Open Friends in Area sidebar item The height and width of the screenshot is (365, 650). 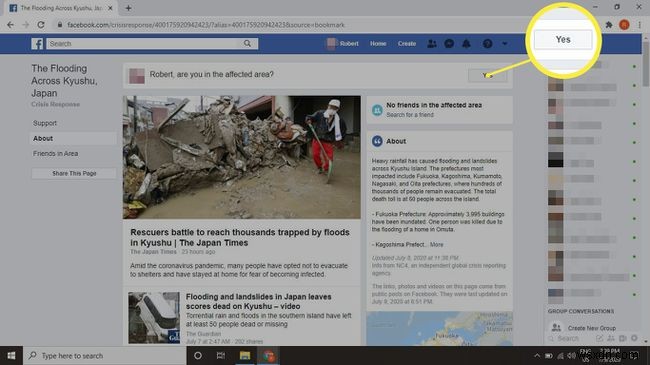pos(56,153)
